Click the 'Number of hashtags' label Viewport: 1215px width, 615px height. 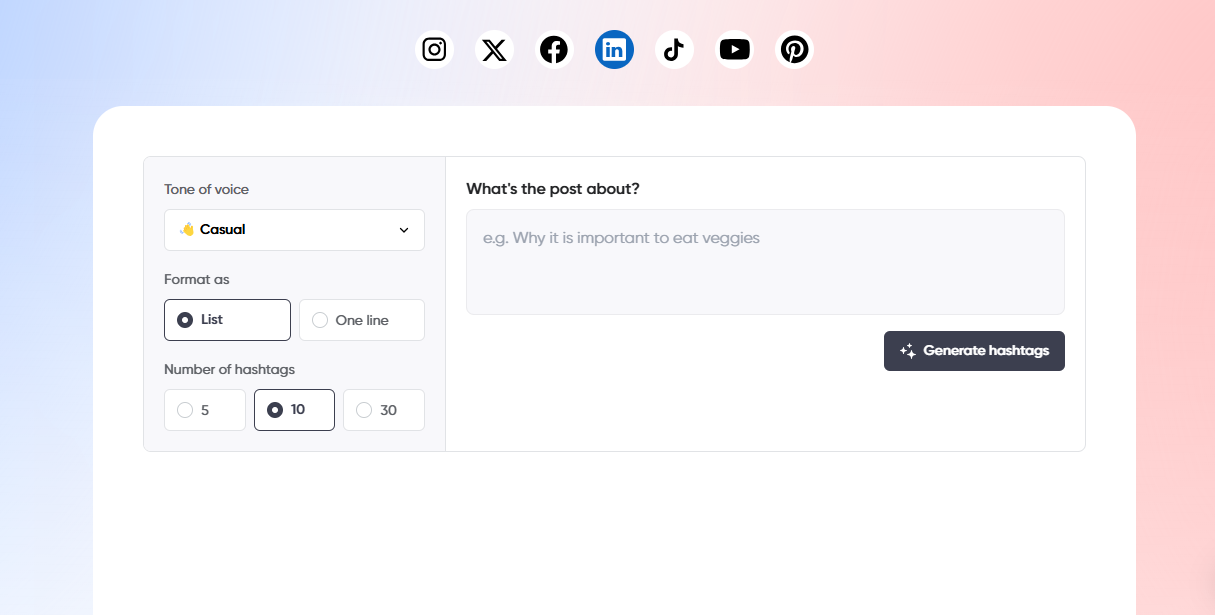click(x=230, y=369)
